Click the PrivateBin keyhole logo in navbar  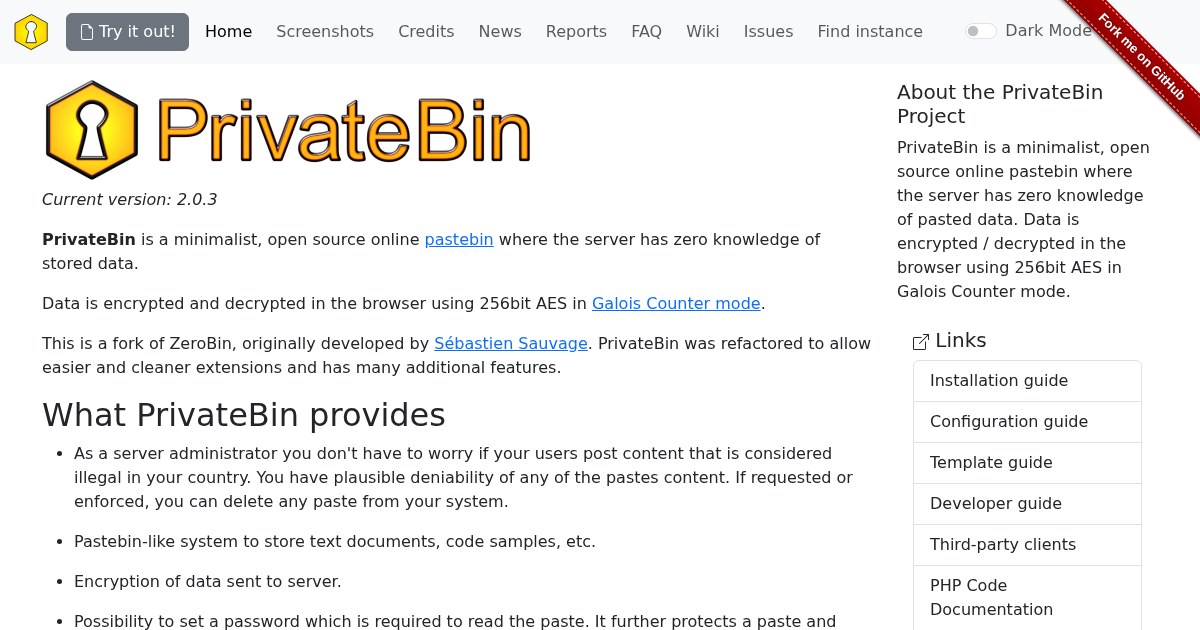point(31,32)
